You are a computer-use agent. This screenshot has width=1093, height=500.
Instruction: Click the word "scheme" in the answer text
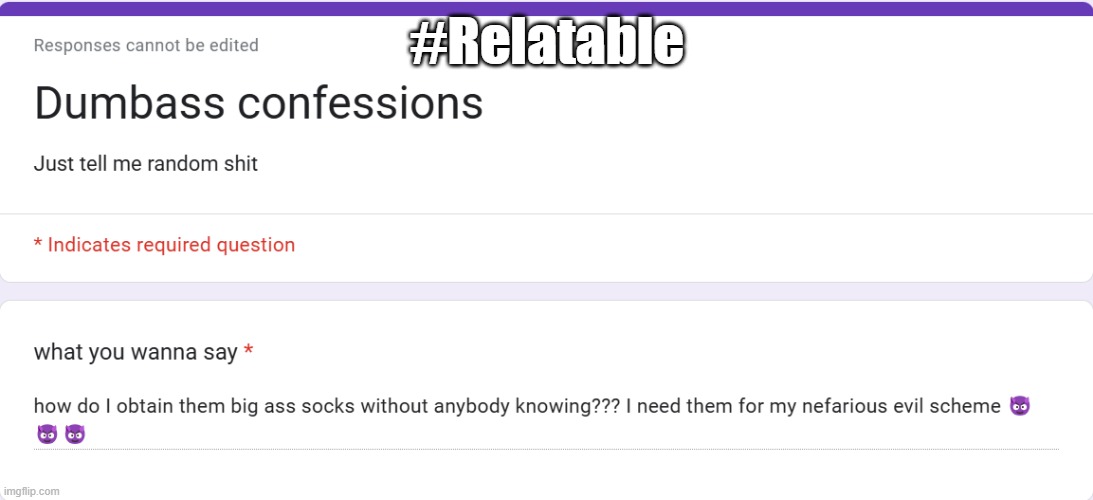(968, 406)
